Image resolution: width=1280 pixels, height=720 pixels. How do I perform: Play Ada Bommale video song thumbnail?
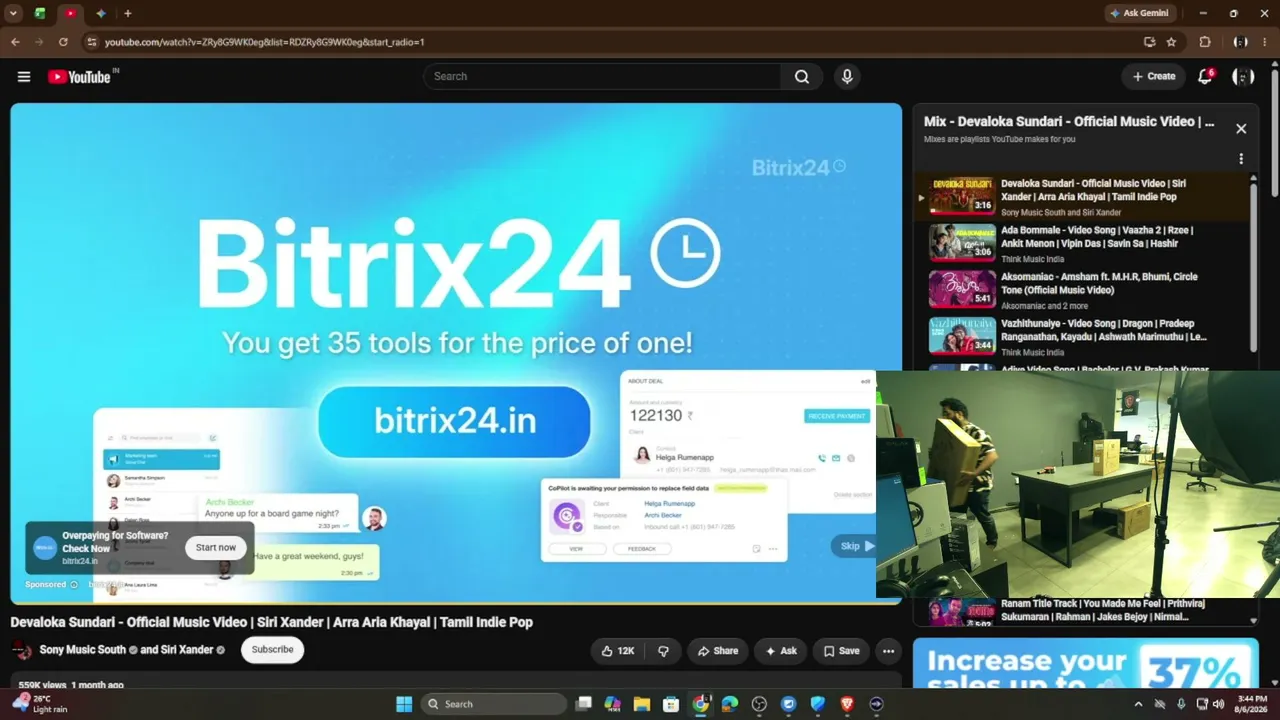962,243
